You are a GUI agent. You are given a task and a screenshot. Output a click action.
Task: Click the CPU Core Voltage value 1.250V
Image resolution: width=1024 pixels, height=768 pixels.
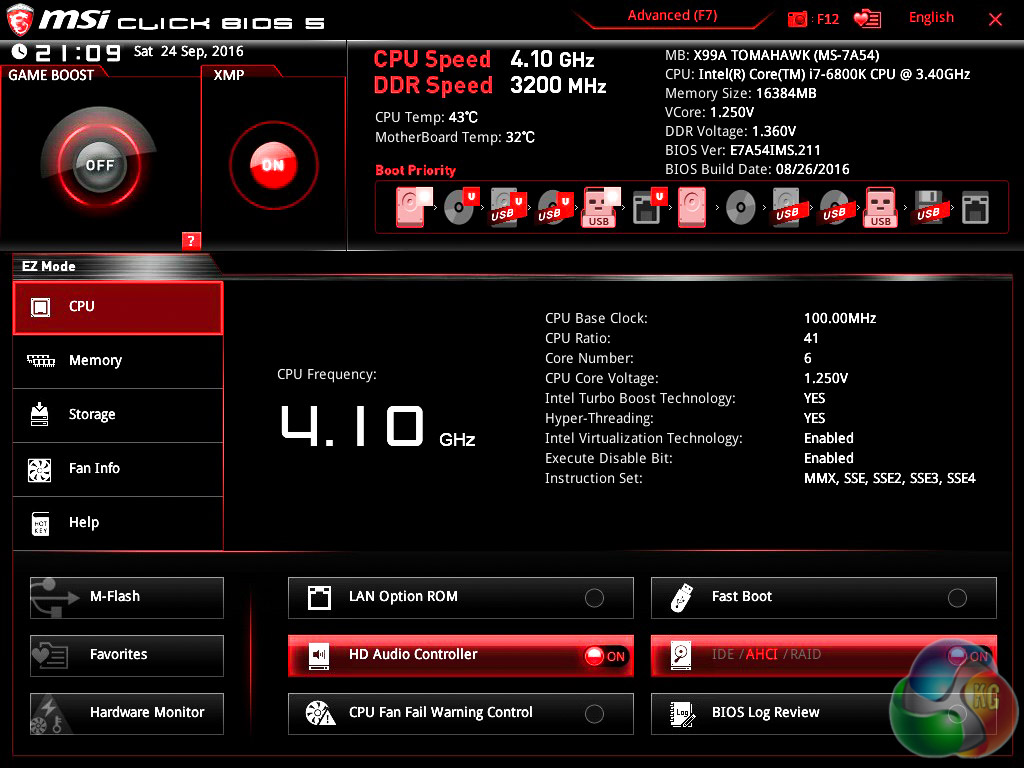(x=825, y=378)
